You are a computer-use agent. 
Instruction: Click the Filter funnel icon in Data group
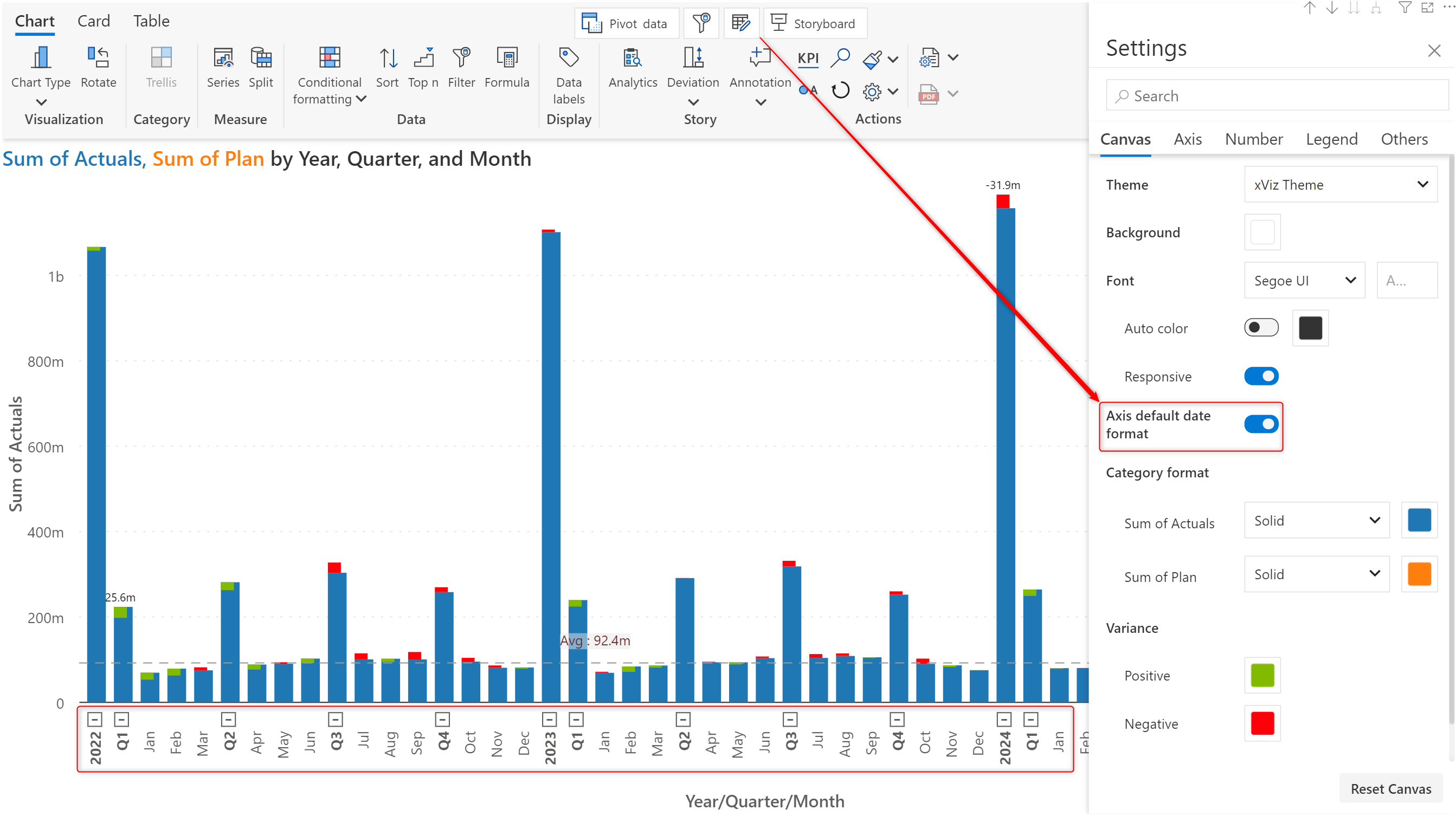click(x=461, y=57)
